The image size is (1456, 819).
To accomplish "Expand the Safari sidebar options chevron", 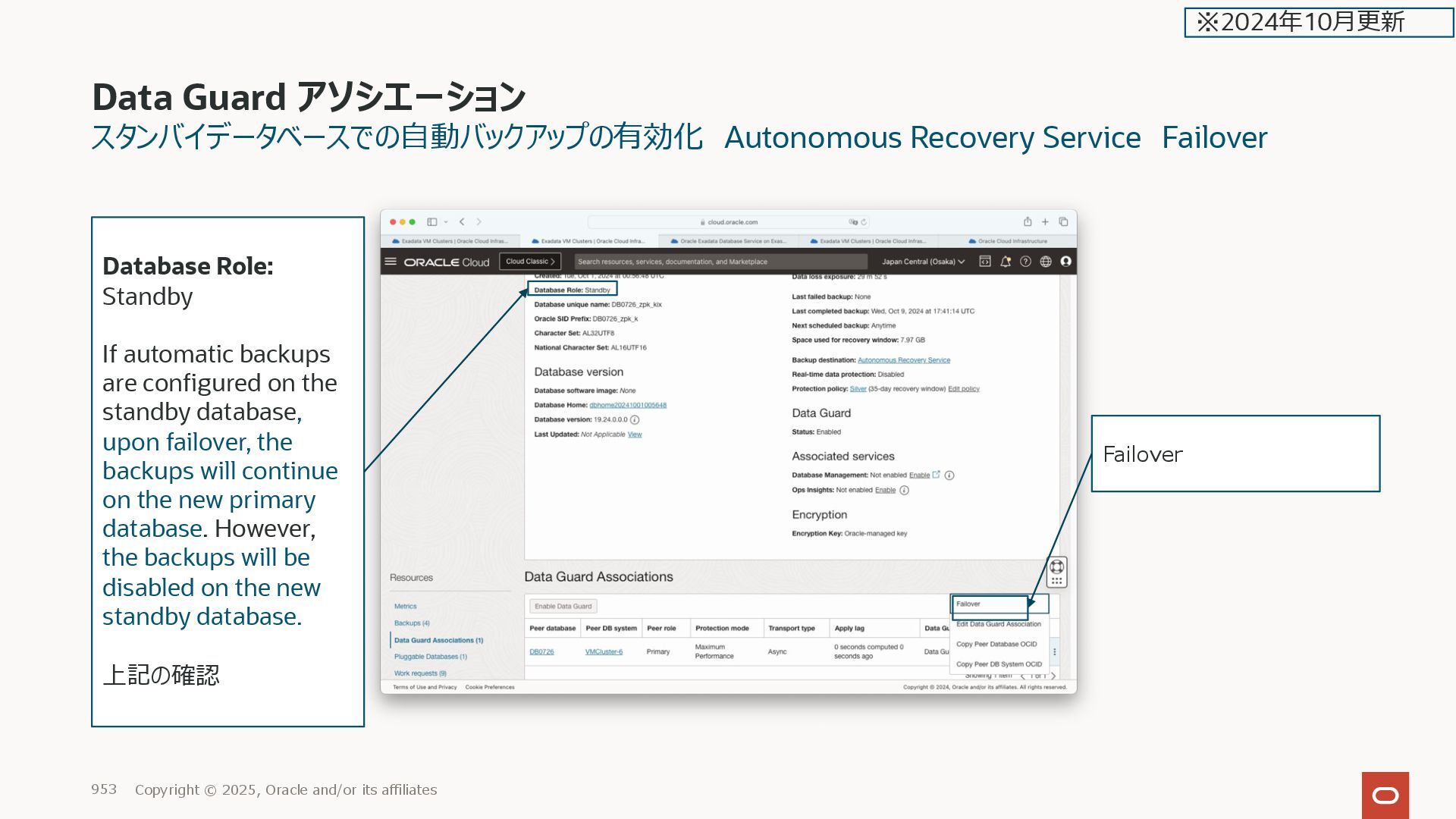I will [x=446, y=222].
